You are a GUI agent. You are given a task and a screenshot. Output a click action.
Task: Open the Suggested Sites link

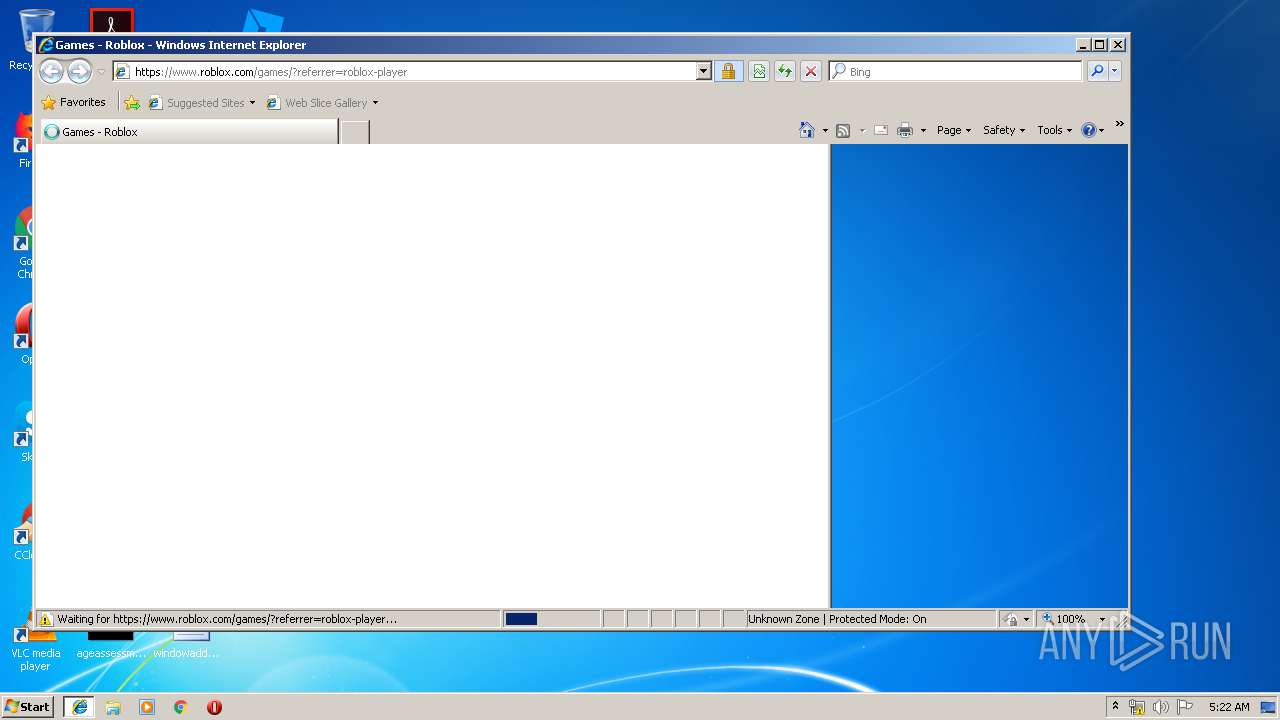pos(196,102)
